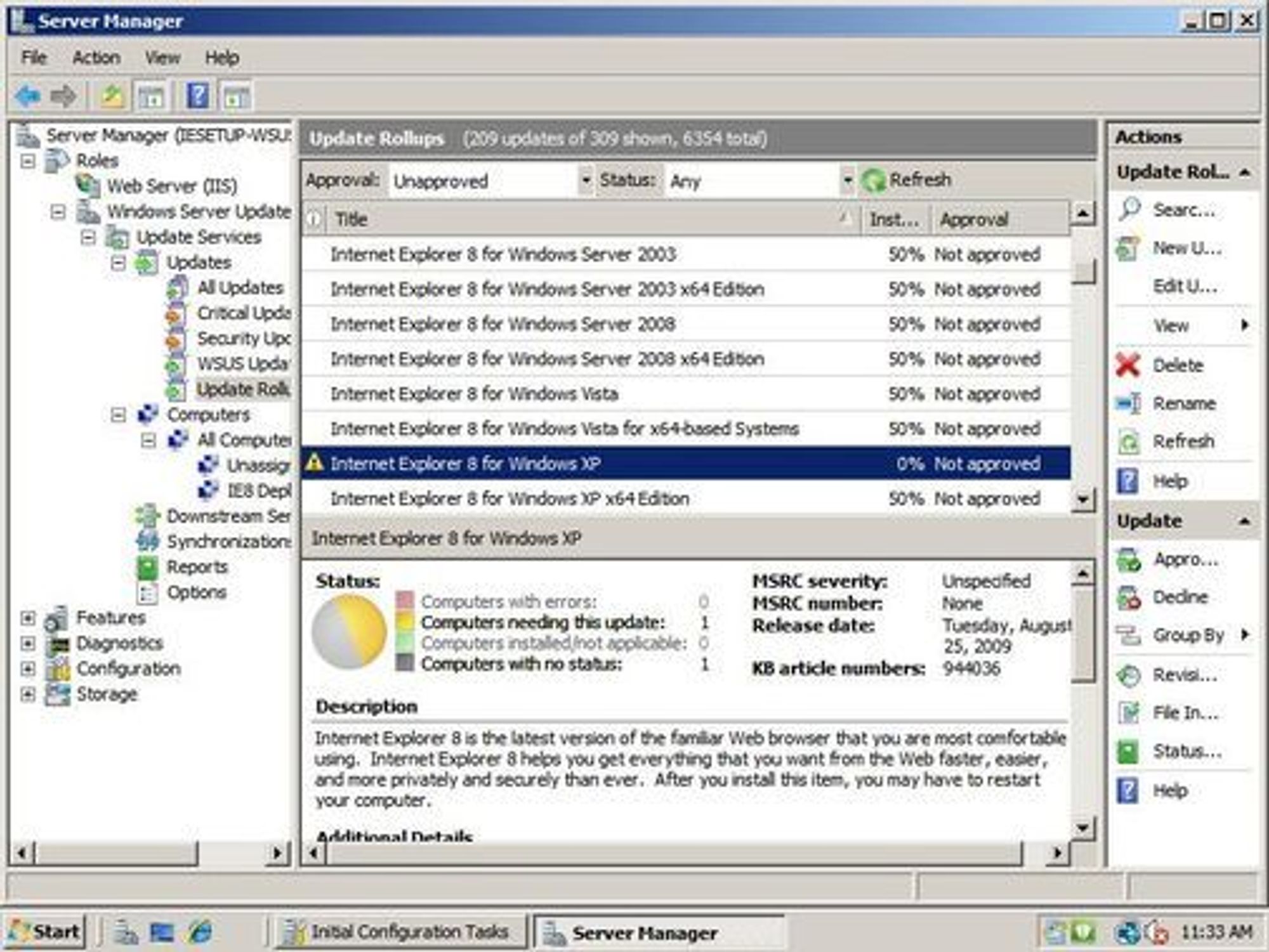Viewport: 1269px width, 952px height.
Task: Click the Web Server (IIS) role icon
Action: 88,186
